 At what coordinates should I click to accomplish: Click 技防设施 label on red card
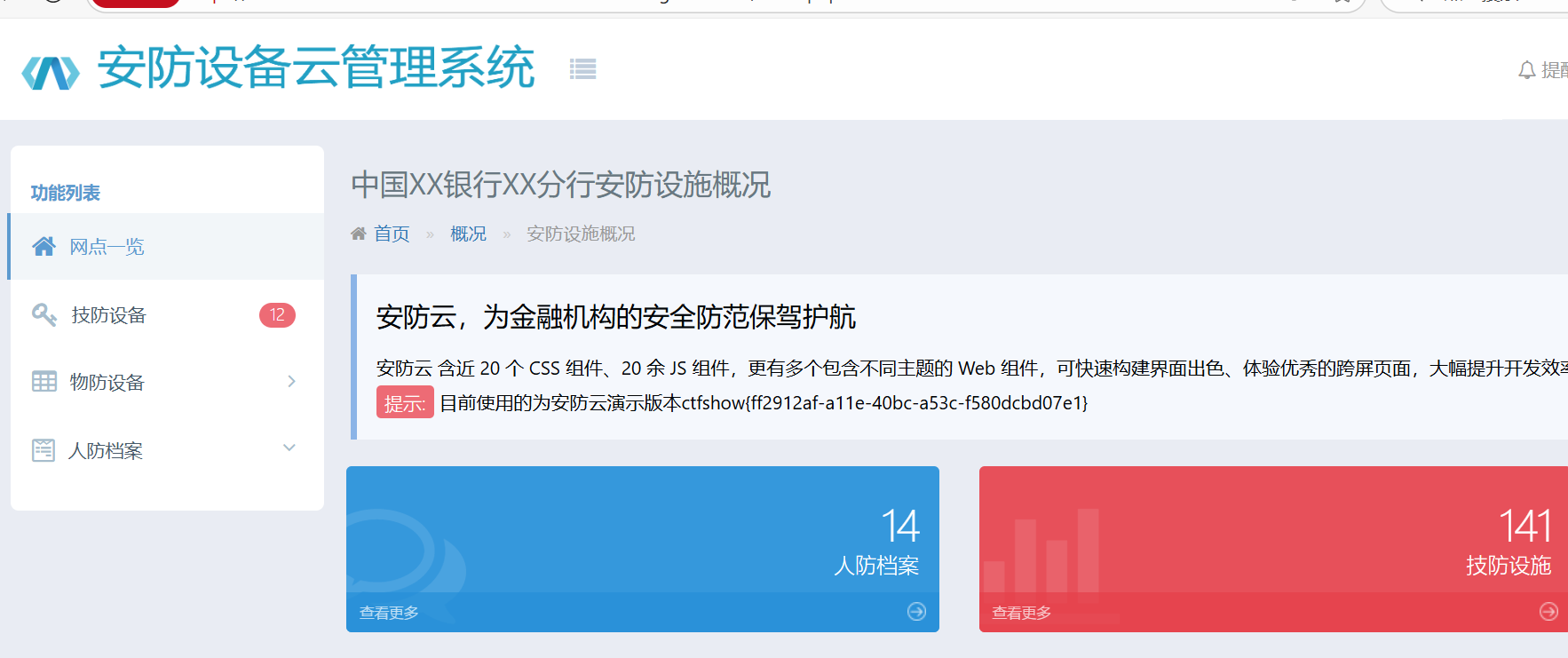click(x=1509, y=566)
